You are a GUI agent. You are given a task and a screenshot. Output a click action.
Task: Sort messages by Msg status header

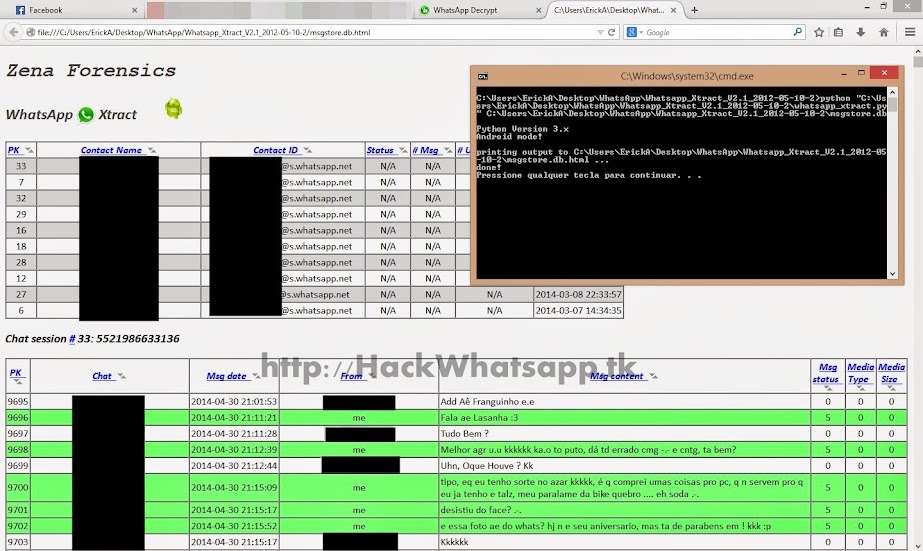[828, 373]
